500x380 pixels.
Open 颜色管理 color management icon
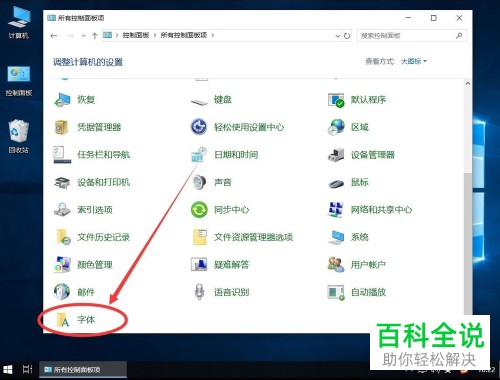pyautogui.click(x=62, y=265)
